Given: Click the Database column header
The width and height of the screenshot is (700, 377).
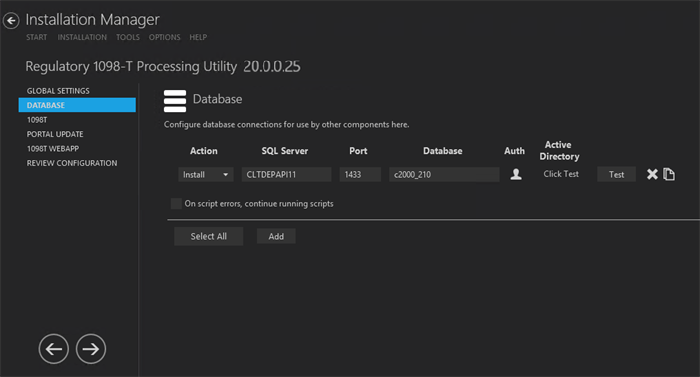Looking at the screenshot, I should pos(443,151).
